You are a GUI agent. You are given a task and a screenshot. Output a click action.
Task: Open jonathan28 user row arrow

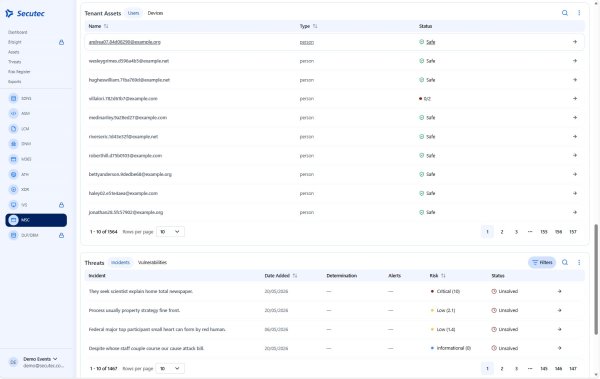(575, 212)
